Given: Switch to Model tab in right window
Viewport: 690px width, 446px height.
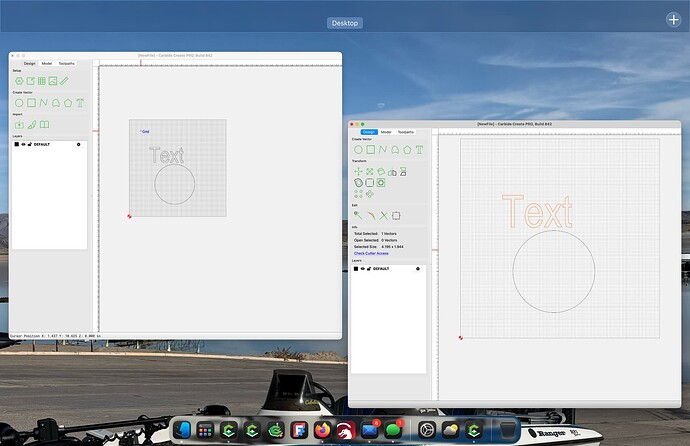Looking at the screenshot, I should coord(386,132).
